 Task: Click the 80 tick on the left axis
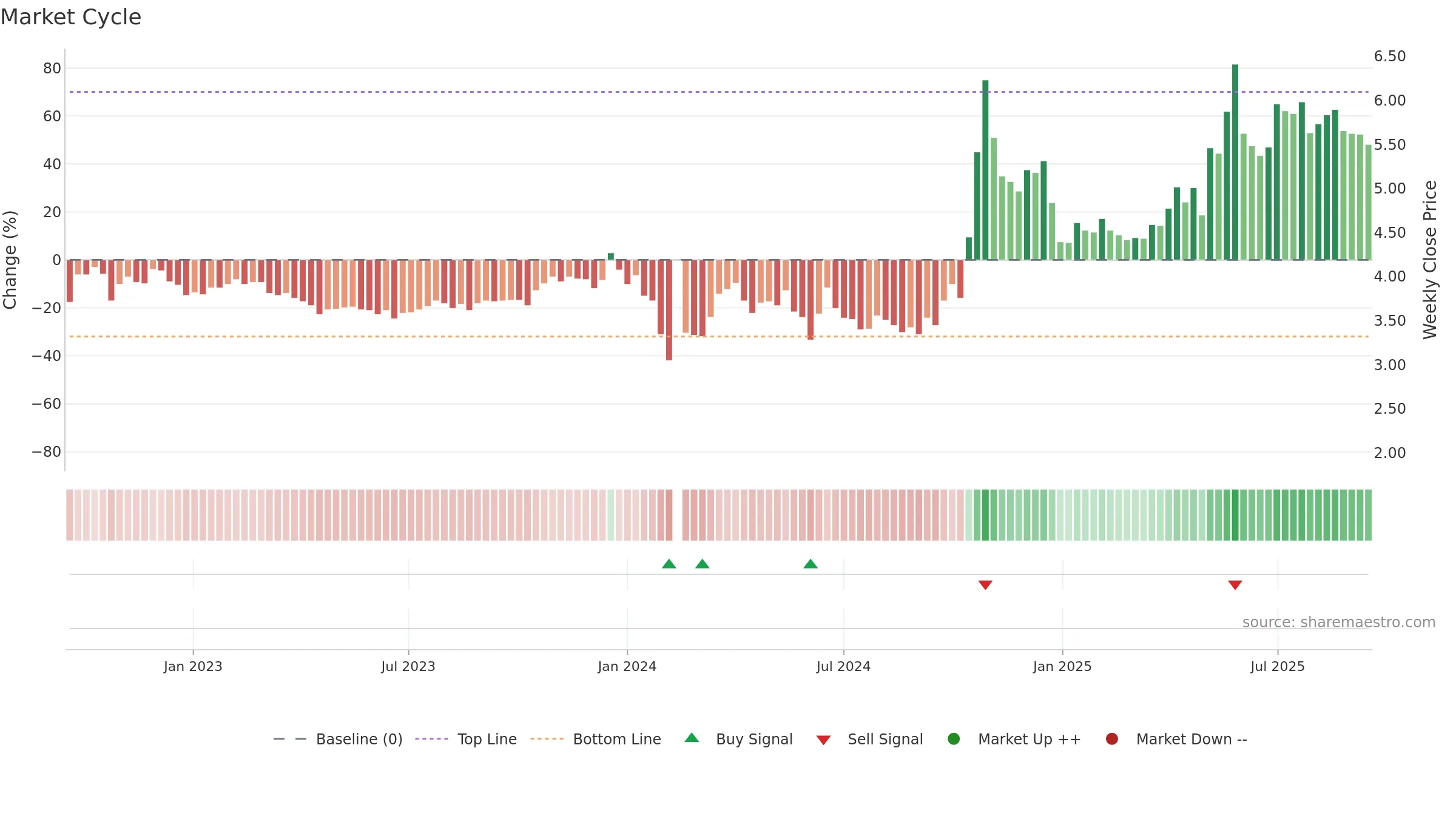[x=52, y=69]
